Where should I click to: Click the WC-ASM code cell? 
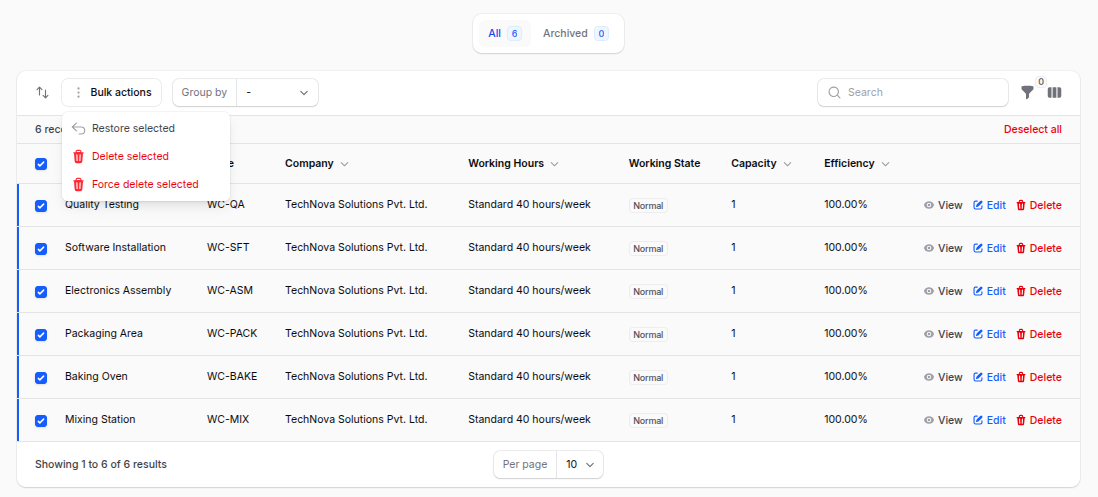point(230,290)
